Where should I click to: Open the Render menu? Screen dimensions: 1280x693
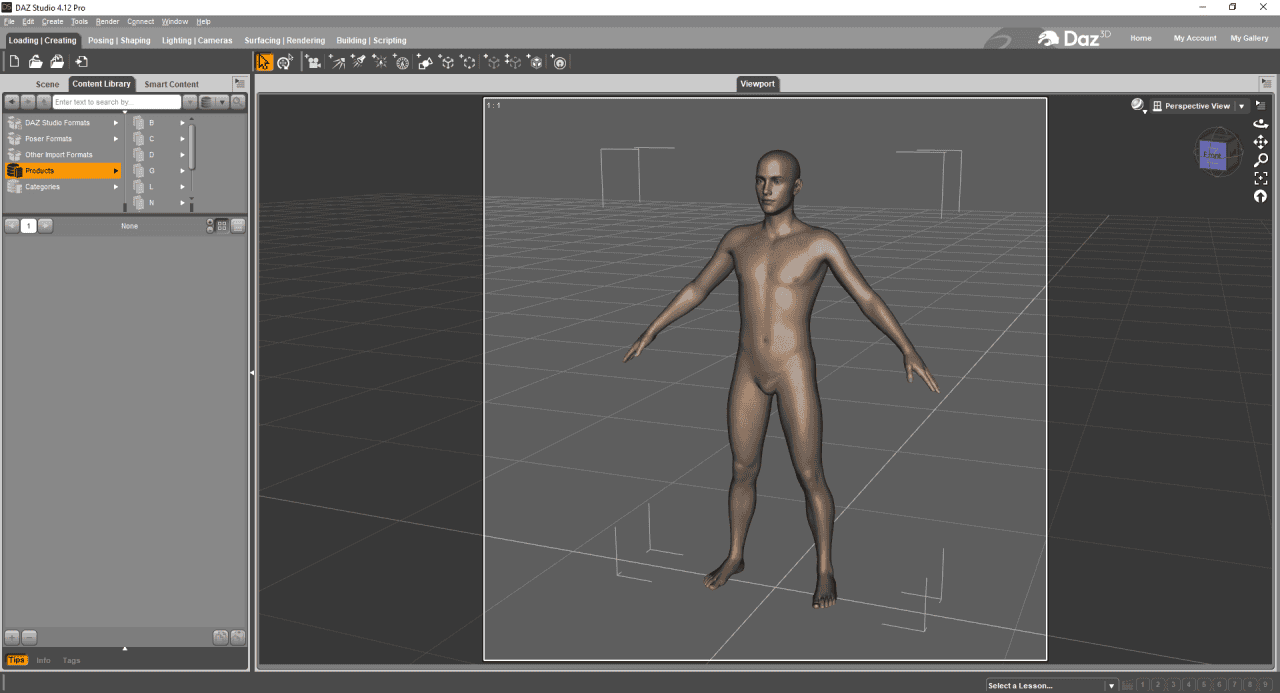point(108,21)
